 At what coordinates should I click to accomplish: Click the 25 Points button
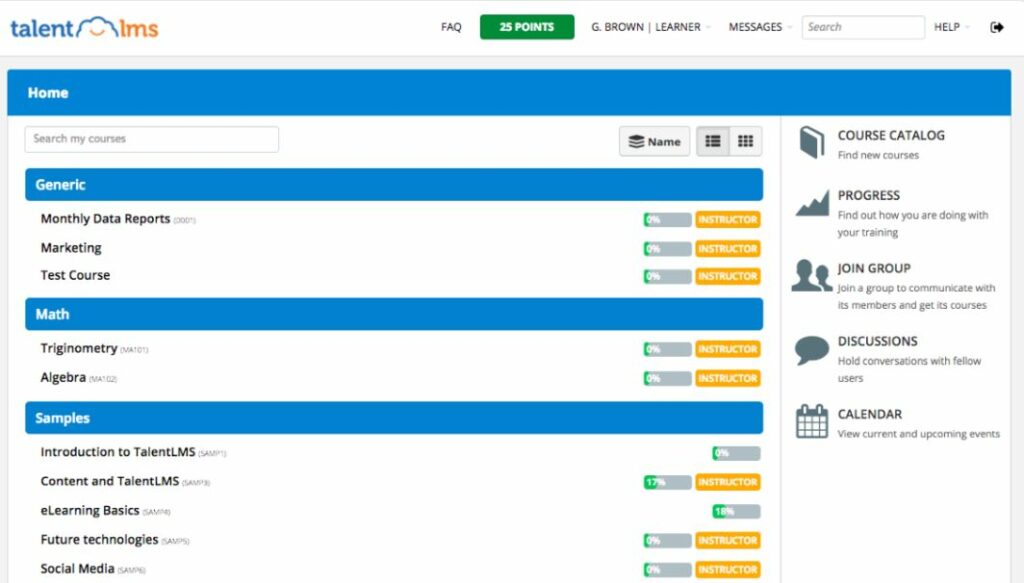click(527, 27)
